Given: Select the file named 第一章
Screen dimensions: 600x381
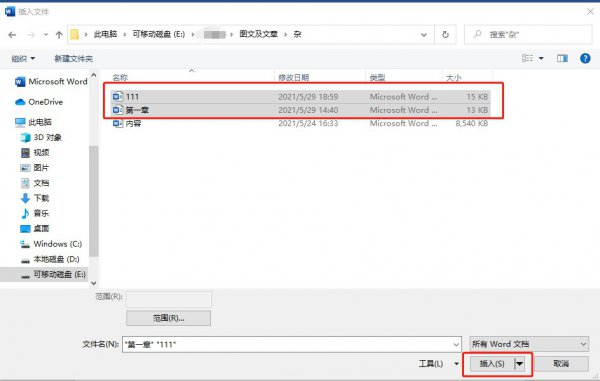Looking at the screenshot, I should (300, 110).
